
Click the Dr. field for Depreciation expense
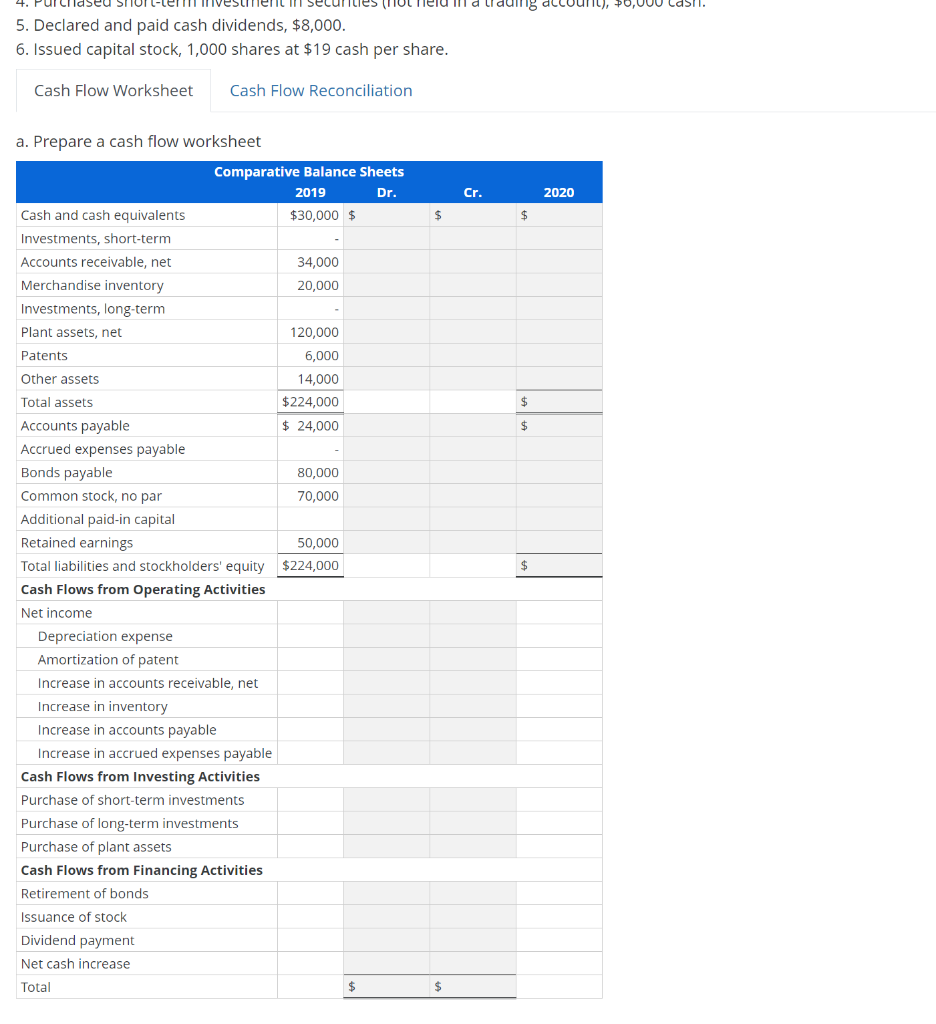pos(387,636)
